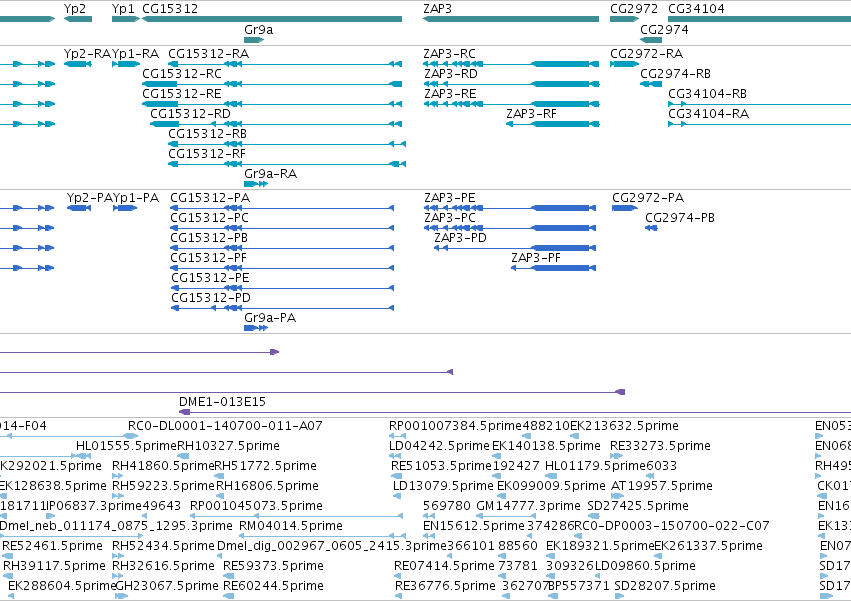
Task: Open the 'ZAP3' gene feature label
Action: click(437, 9)
